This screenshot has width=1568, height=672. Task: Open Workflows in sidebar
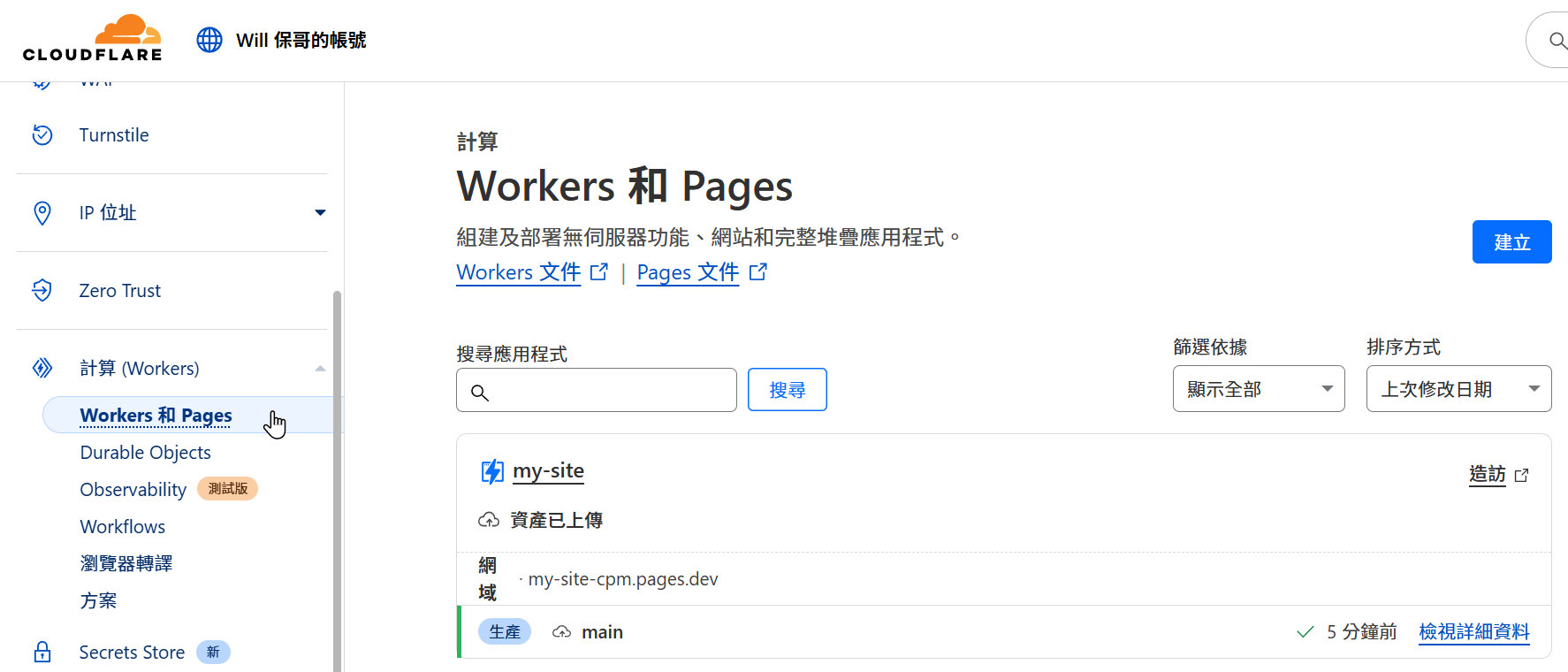122,527
